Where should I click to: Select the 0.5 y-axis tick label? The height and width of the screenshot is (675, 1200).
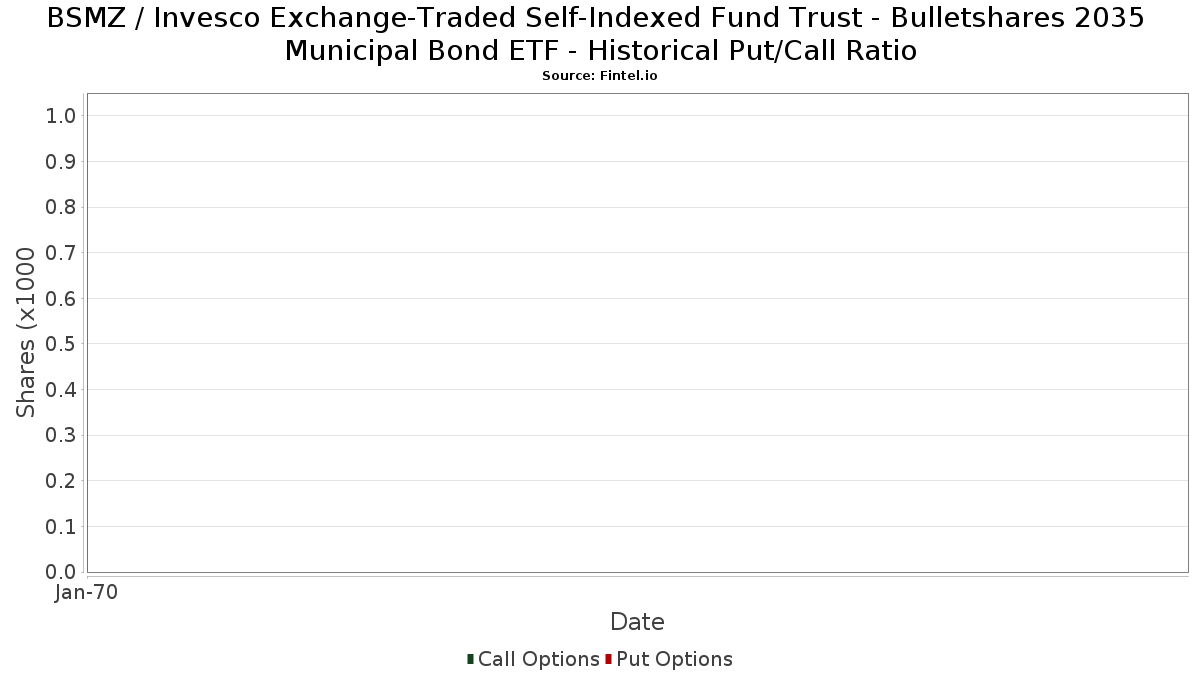(x=61, y=344)
